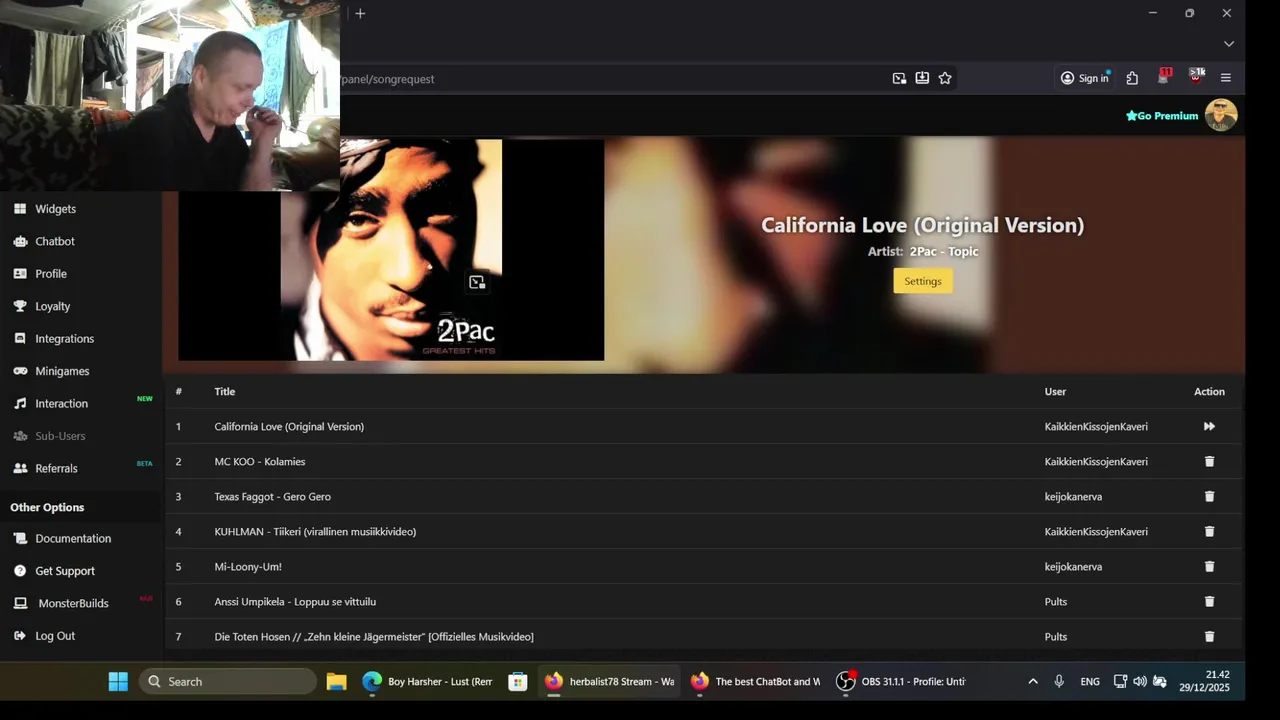Click the install app icon in address bar

922,78
